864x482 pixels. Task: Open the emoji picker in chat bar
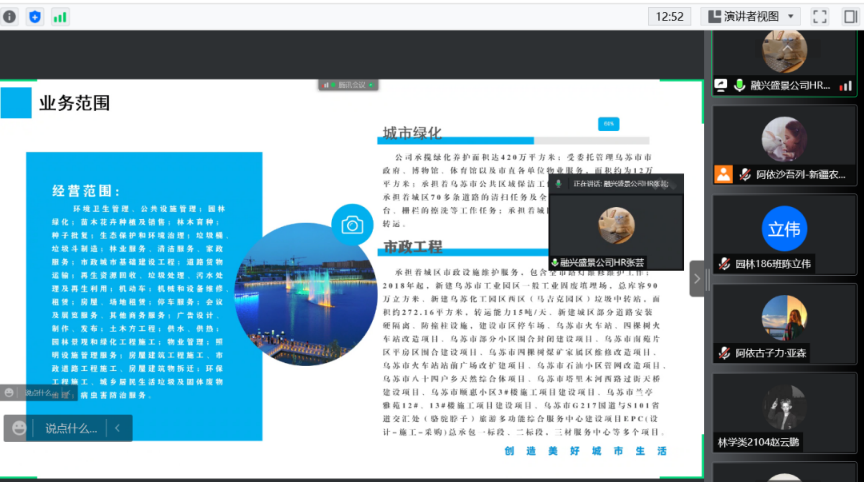pyautogui.click(x=19, y=428)
